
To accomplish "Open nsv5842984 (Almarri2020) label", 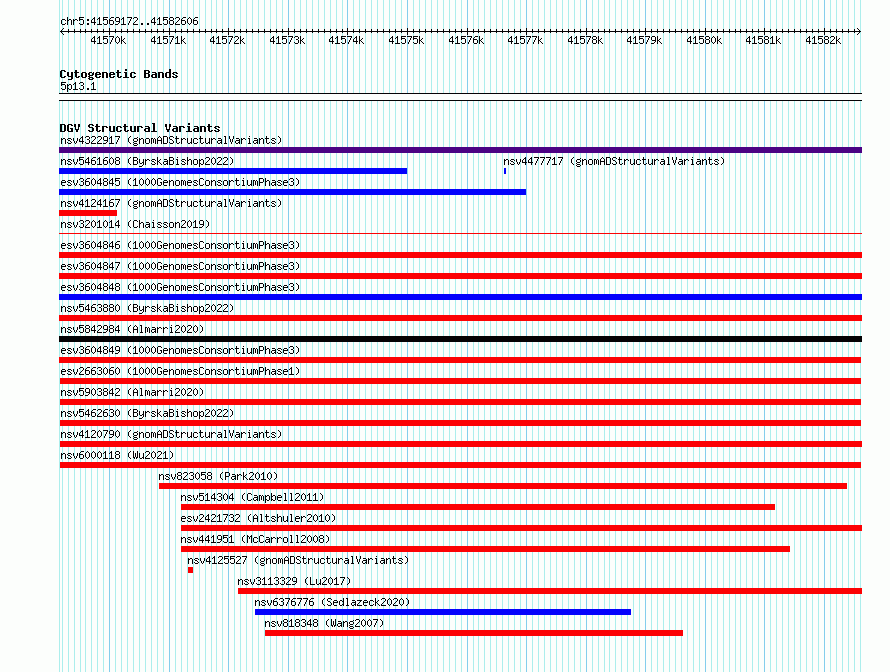I will click(132, 329).
